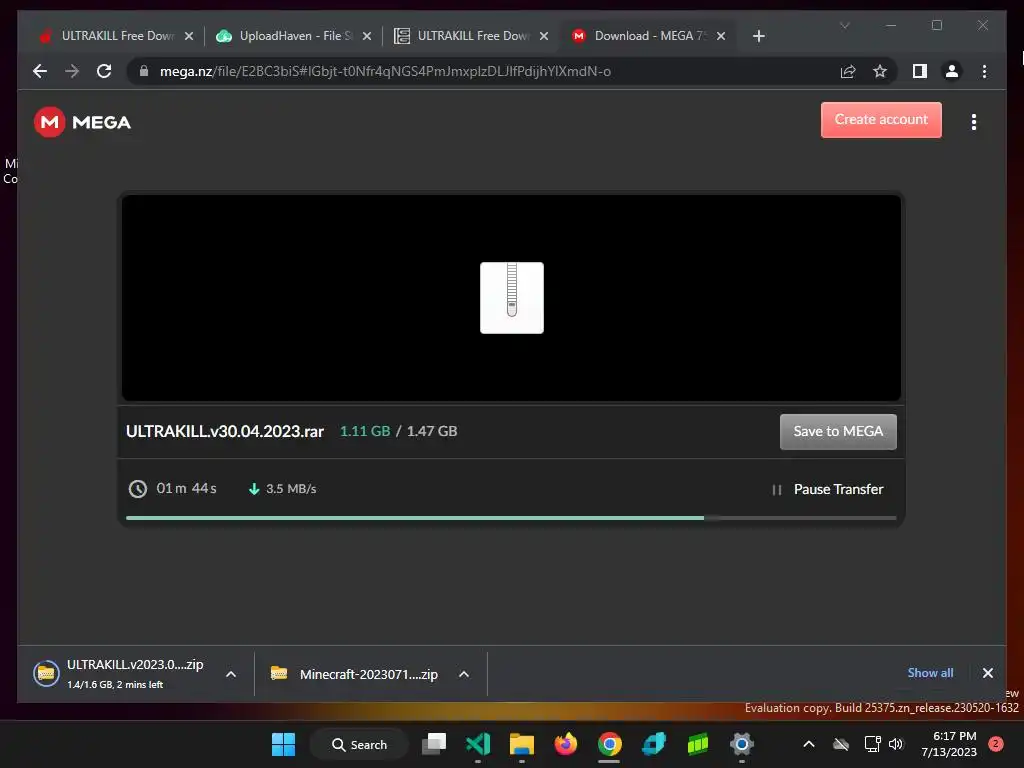
Task: Close the first ULTRAKILL tab
Action: pos(189,36)
